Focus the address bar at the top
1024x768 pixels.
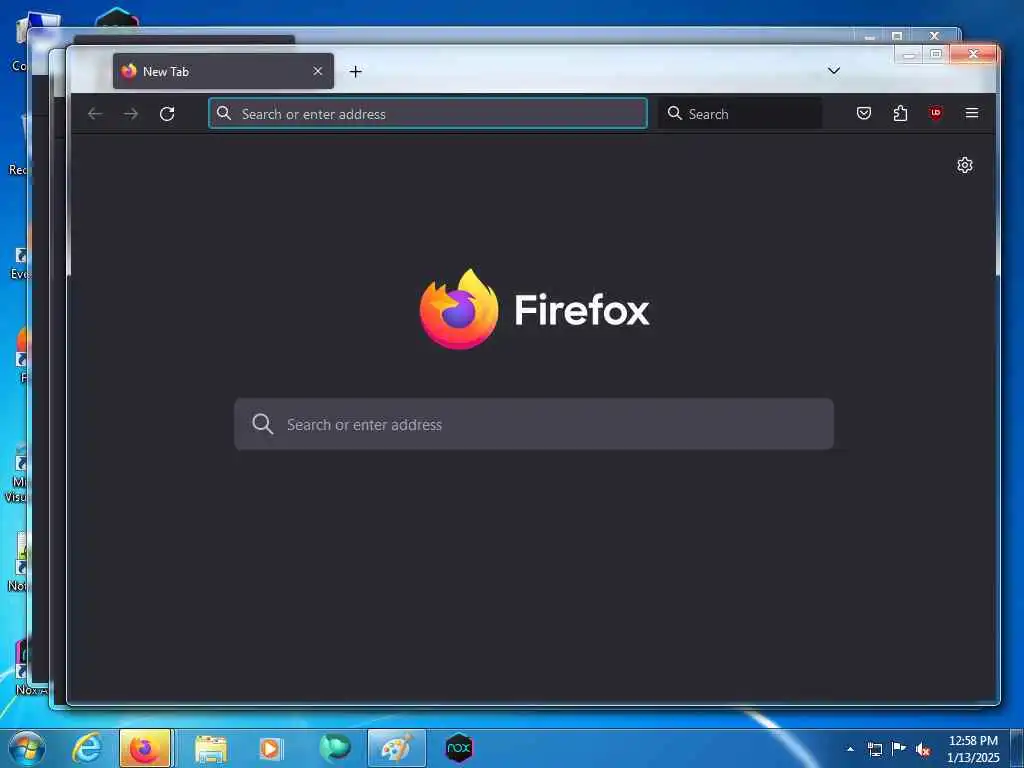click(428, 114)
